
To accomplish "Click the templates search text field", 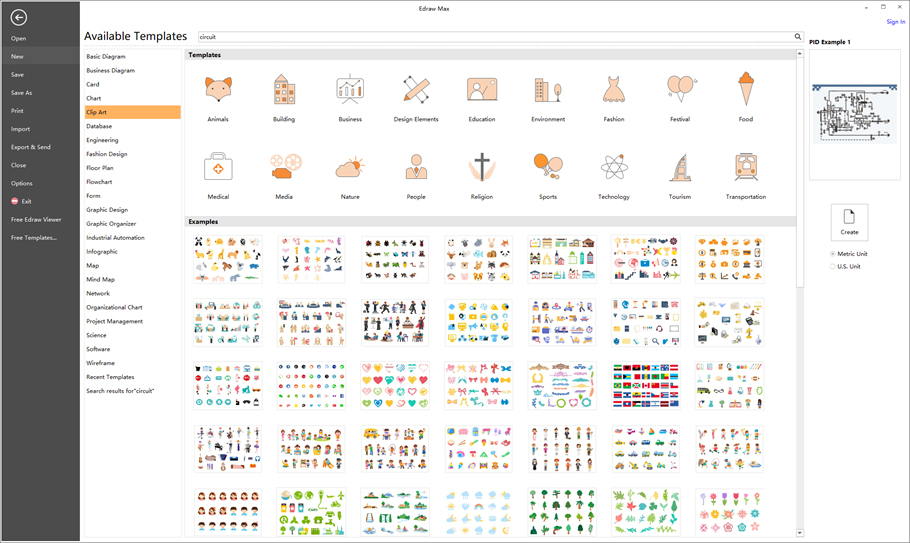I will click(495, 37).
